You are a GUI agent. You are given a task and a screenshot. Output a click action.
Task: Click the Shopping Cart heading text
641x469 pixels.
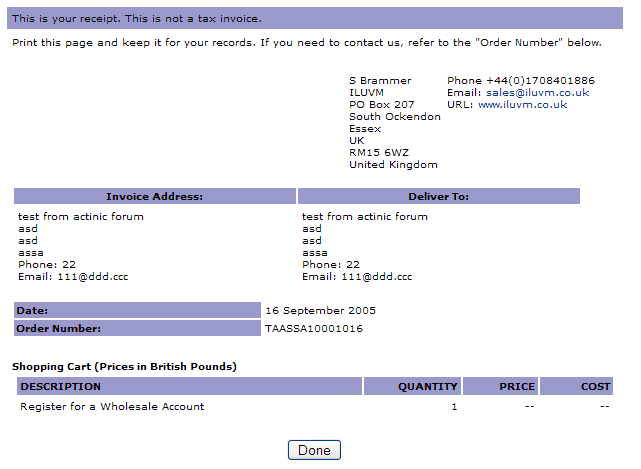[124, 367]
